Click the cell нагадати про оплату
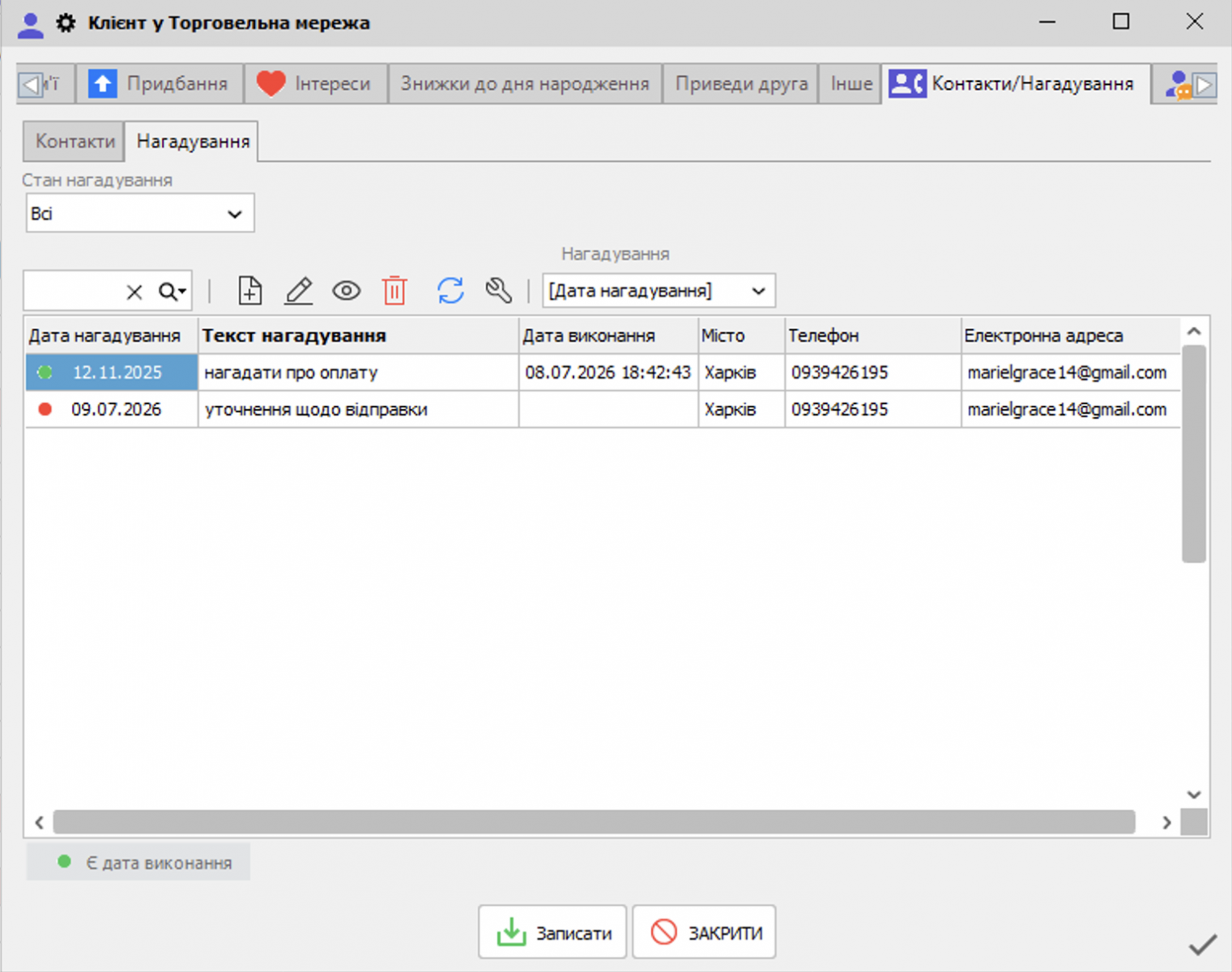This screenshot has width=1232, height=972. (x=359, y=373)
